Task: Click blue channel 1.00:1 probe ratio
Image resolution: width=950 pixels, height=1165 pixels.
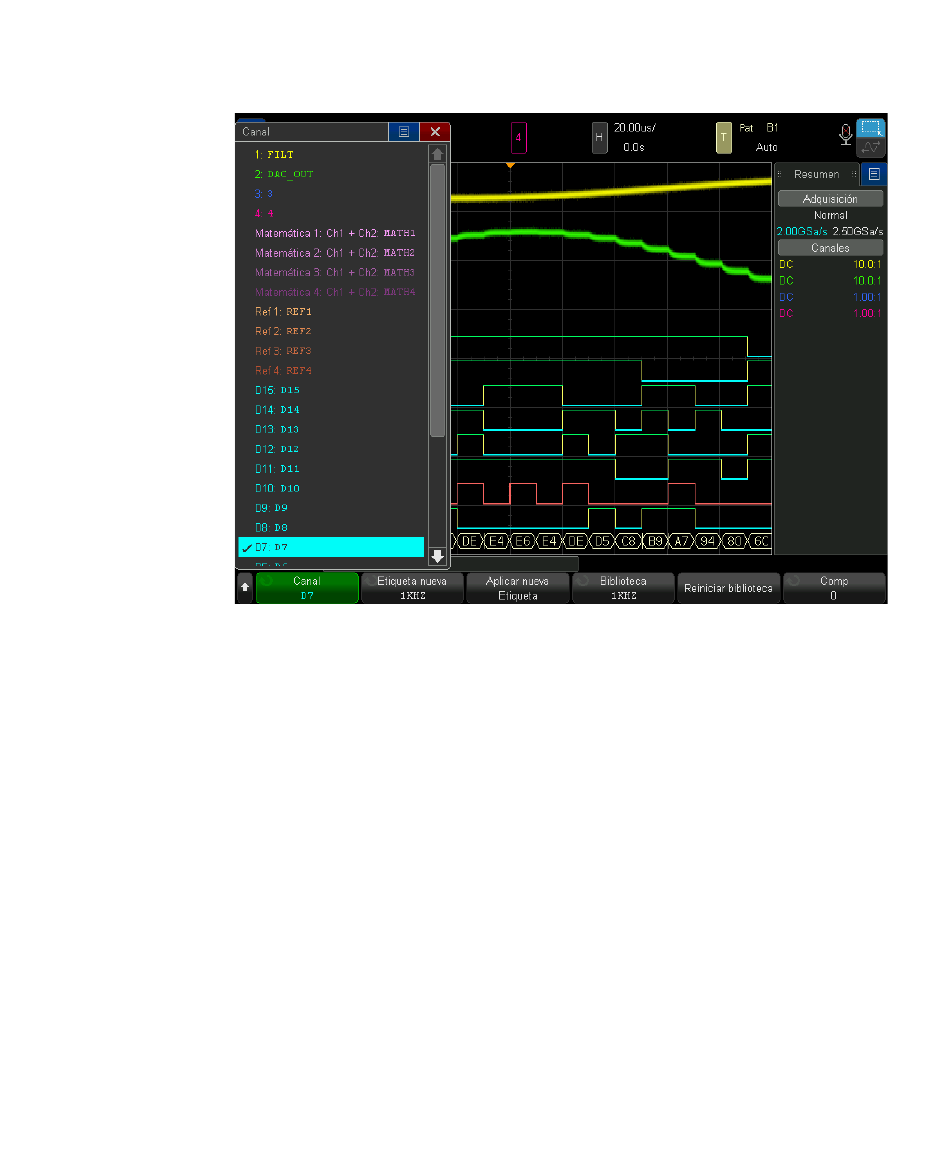Action: [868, 297]
